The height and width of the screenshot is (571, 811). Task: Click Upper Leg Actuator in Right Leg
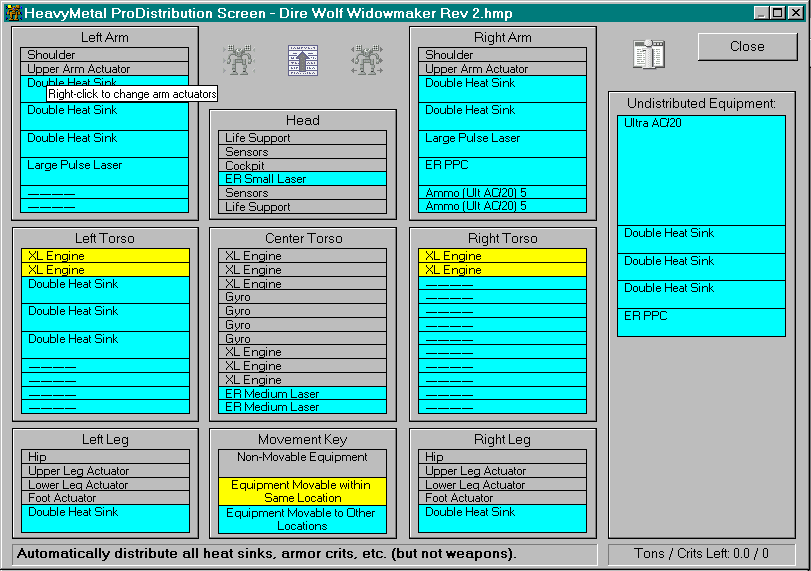(502, 471)
